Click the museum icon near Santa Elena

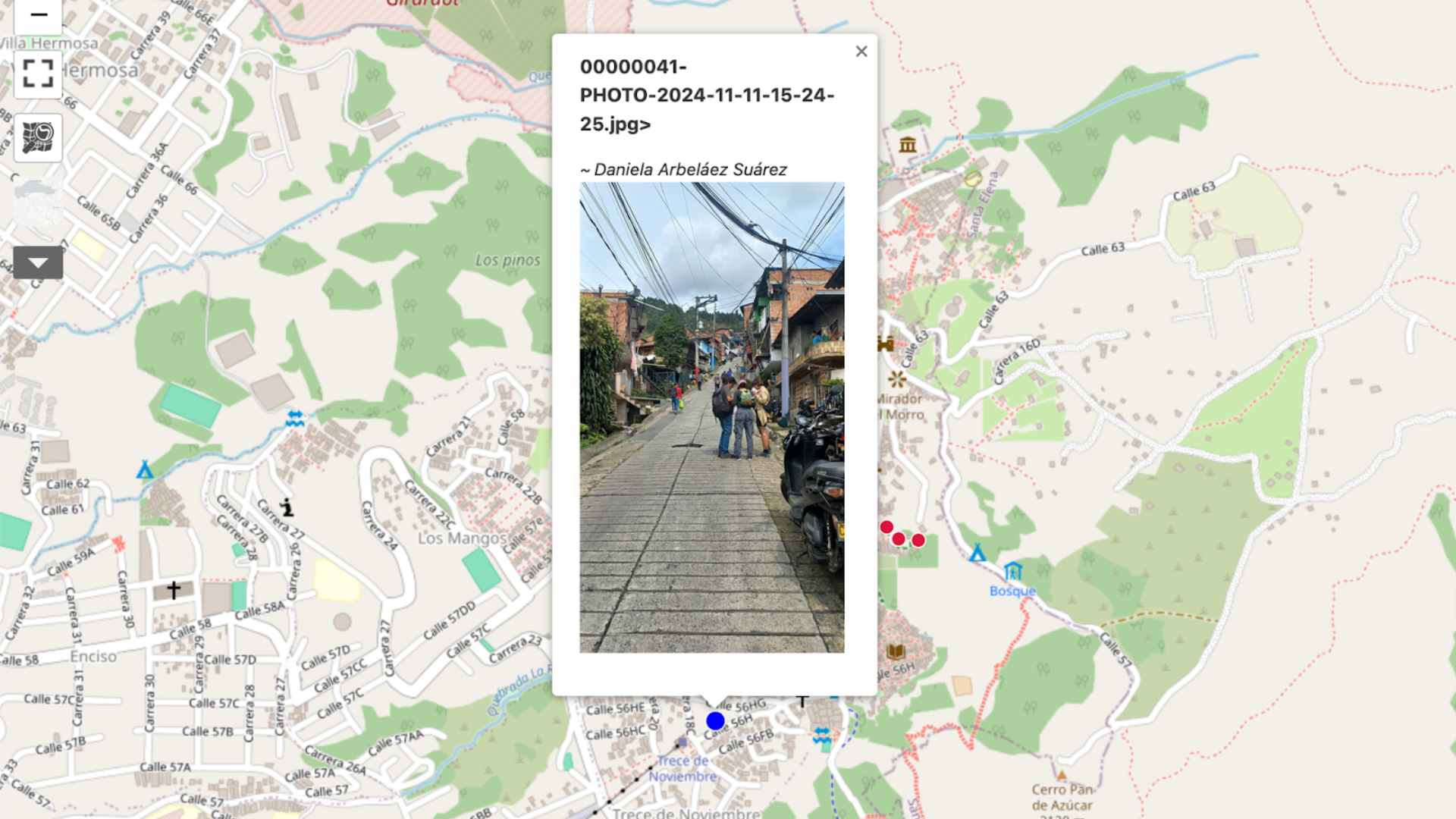tap(908, 144)
